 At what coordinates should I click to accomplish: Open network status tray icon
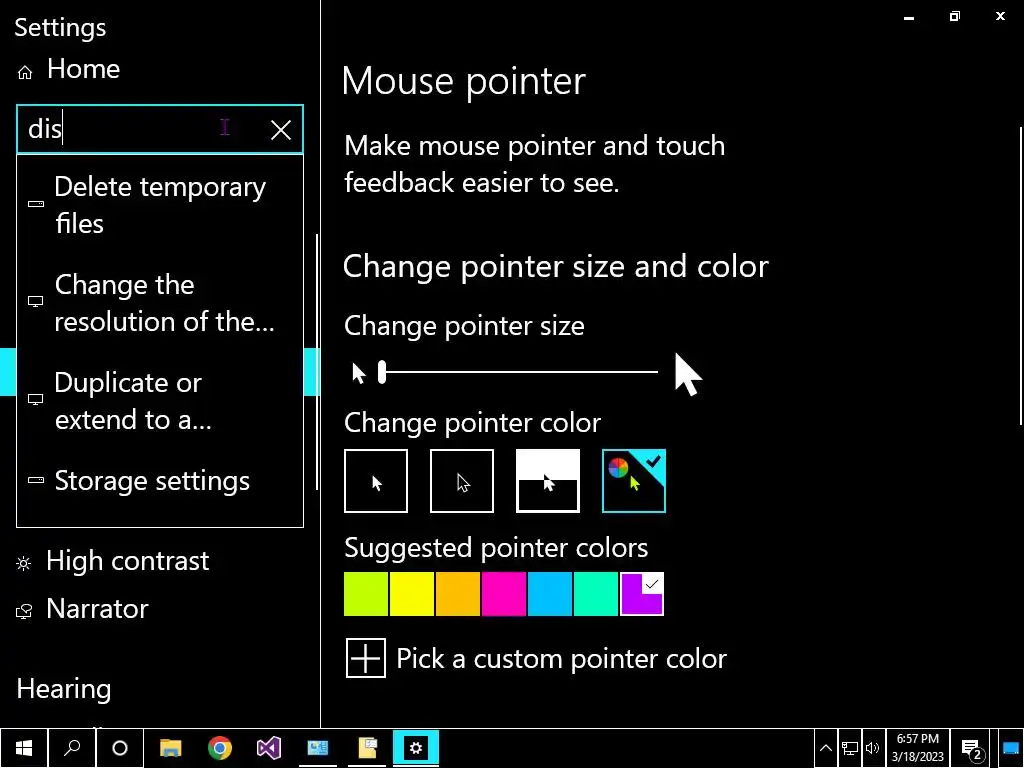coord(849,748)
